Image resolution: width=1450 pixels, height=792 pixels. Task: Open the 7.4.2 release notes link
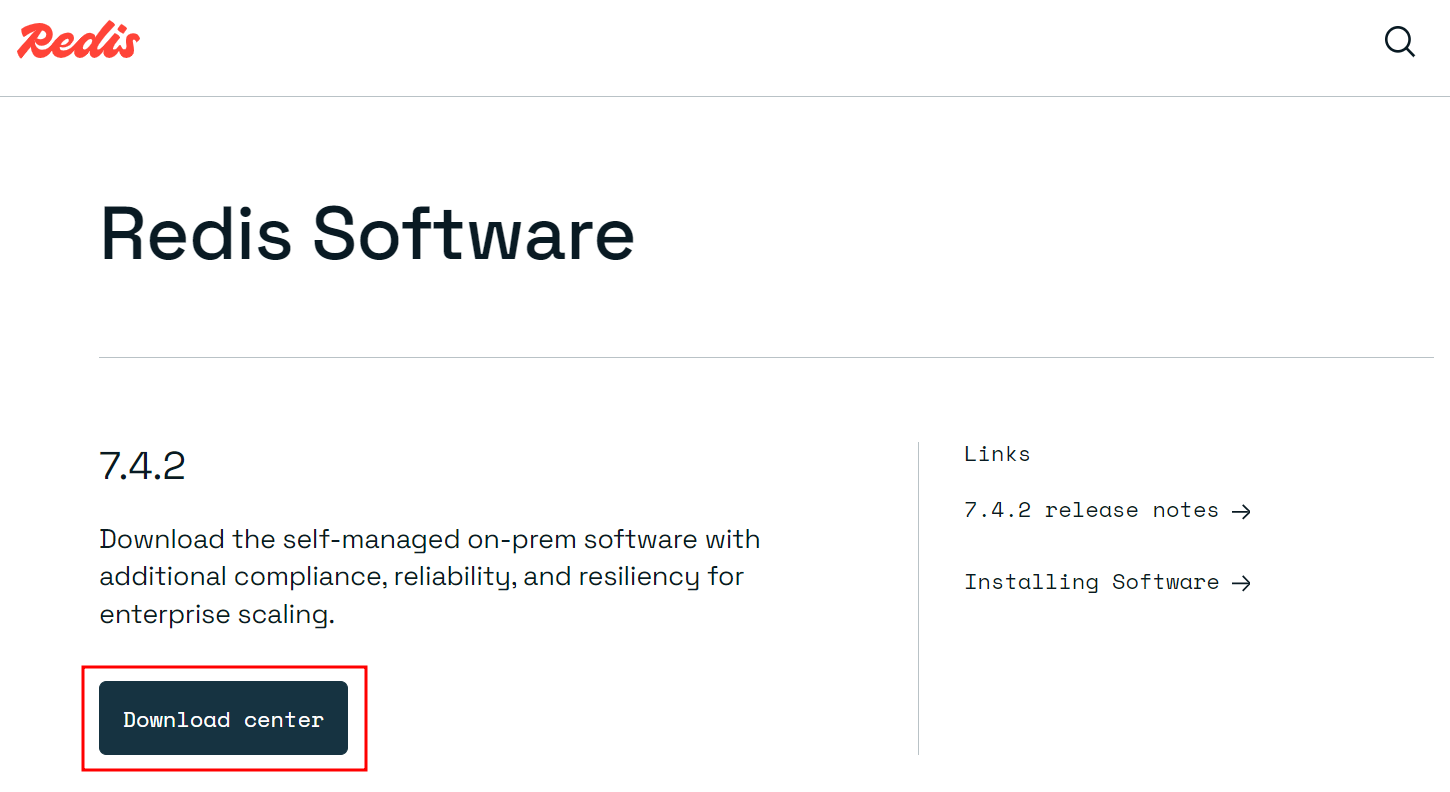(x=1107, y=511)
